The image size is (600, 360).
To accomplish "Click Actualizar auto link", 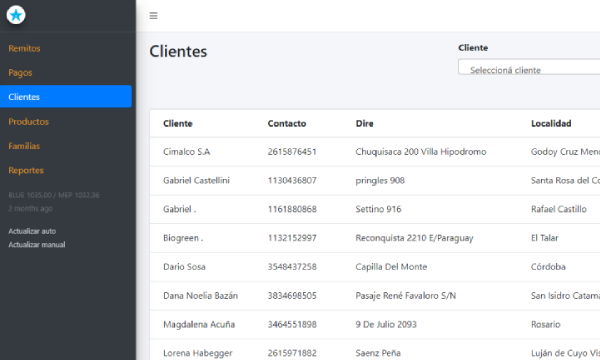I will (32, 231).
